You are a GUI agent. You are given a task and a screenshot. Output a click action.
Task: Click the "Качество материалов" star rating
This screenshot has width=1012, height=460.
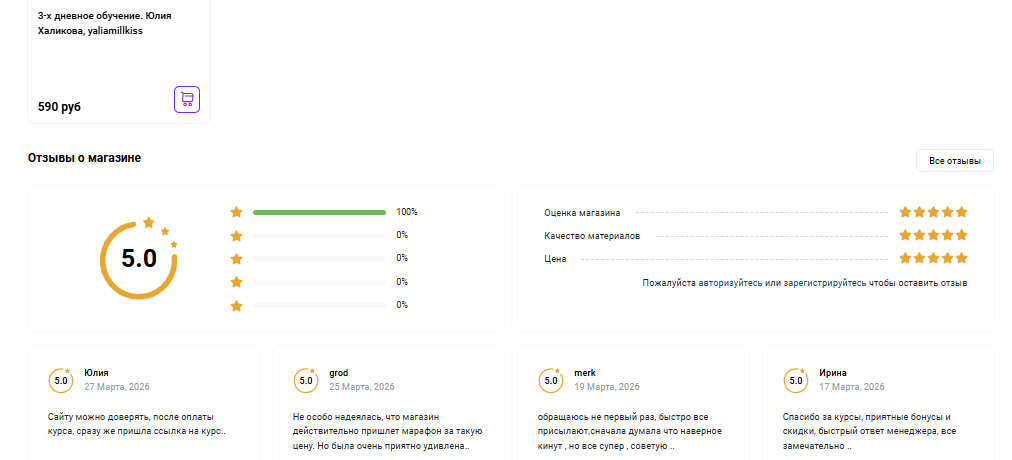point(933,235)
